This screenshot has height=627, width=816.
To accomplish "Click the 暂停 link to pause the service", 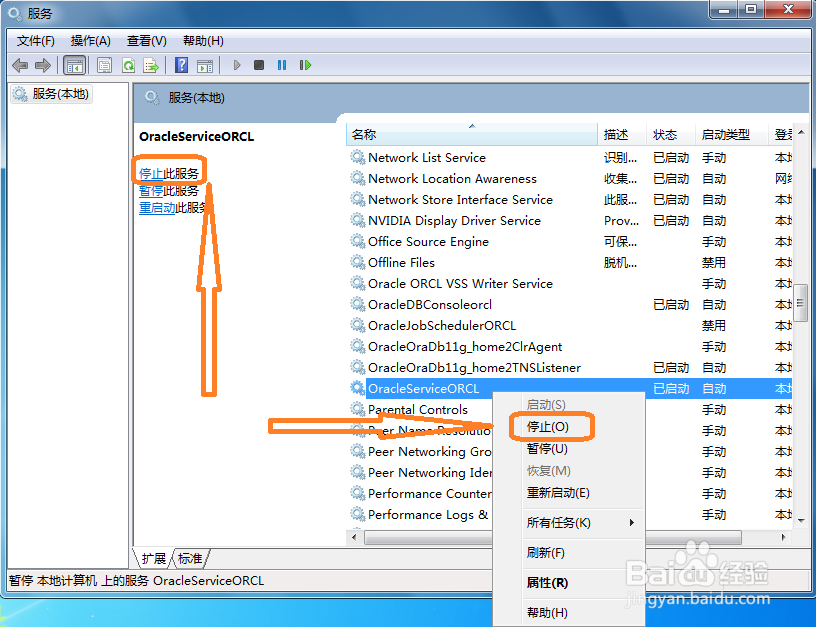I will (x=151, y=190).
